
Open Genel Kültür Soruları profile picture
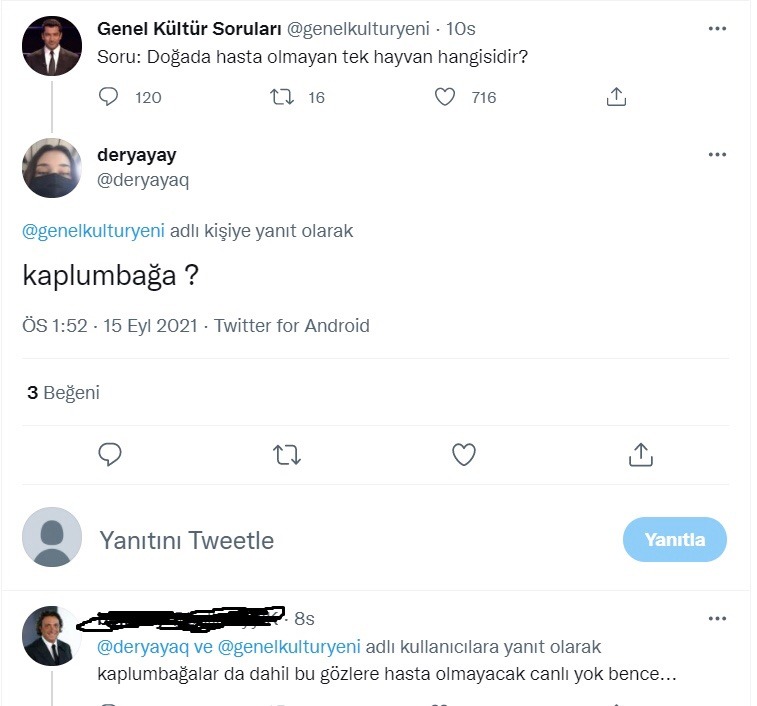click(x=52, y=46)
